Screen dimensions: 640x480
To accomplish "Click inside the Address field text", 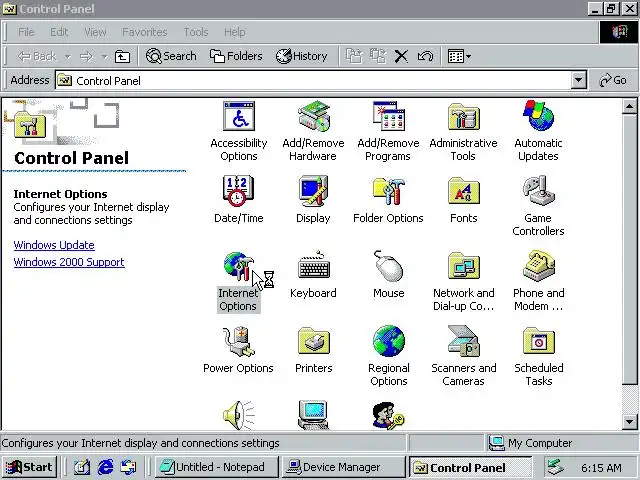I will click(108, 81).
